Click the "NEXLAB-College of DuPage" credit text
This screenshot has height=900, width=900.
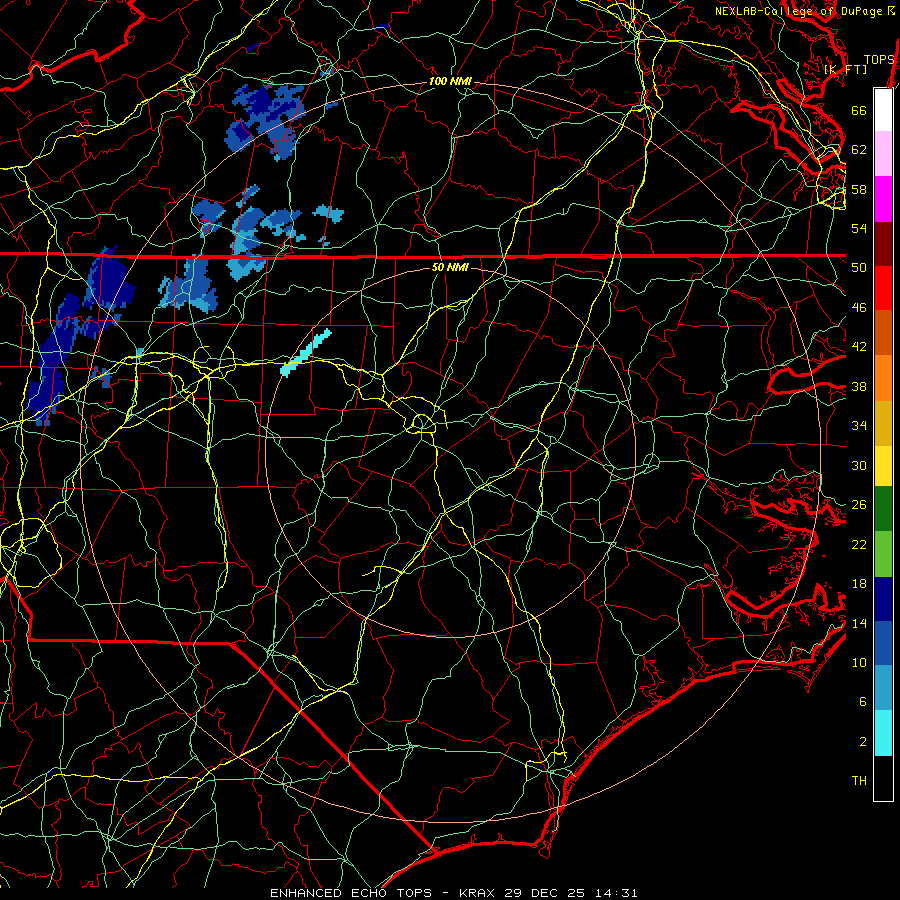(x=799, y=11)
